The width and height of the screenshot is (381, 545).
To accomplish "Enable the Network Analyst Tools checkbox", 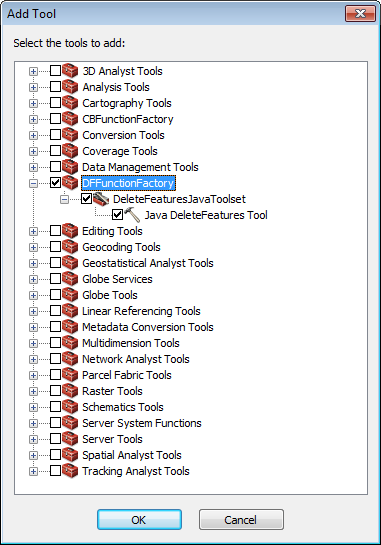I will (x=56, y=358).
